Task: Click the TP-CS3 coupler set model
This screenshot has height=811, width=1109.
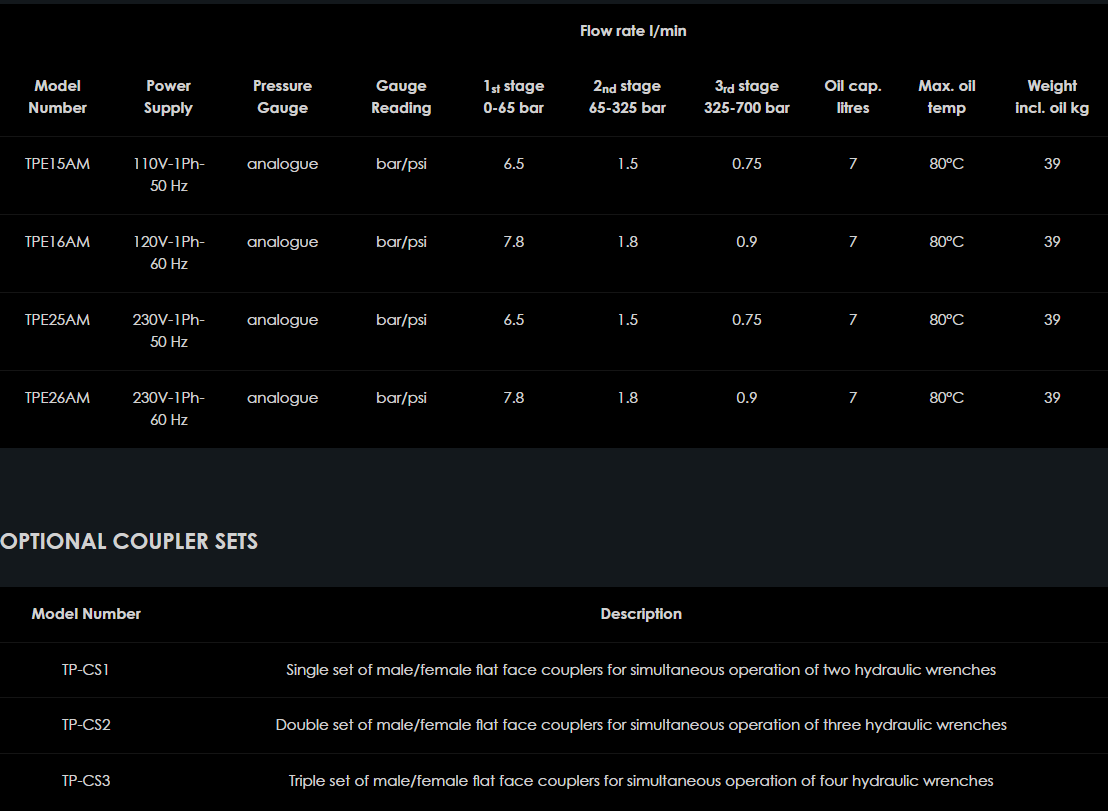Action: coord(85,780)
